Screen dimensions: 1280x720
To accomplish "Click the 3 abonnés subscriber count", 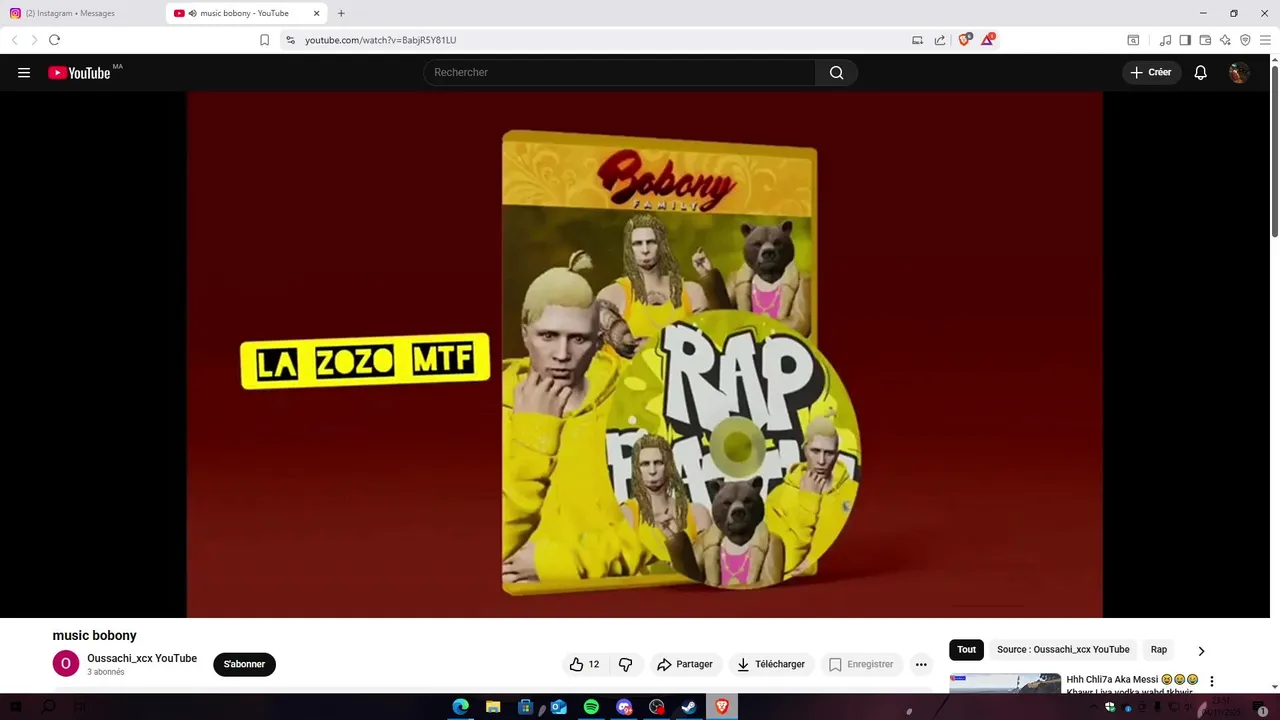I will click(106, 672).
